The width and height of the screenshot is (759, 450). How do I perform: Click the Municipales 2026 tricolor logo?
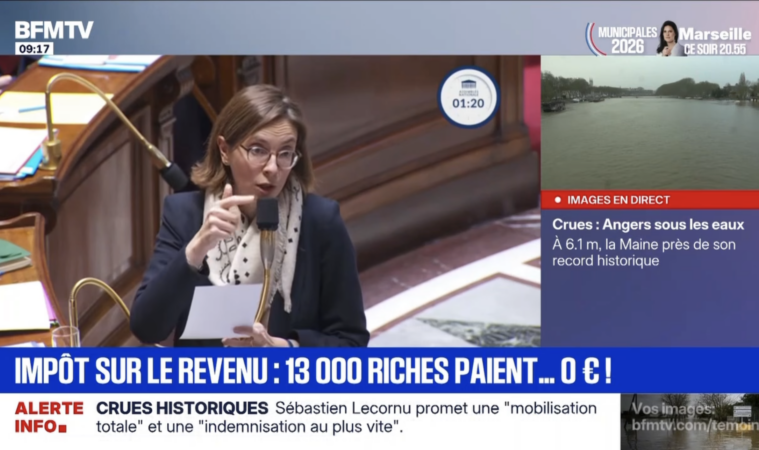click(x=622, y=38)
